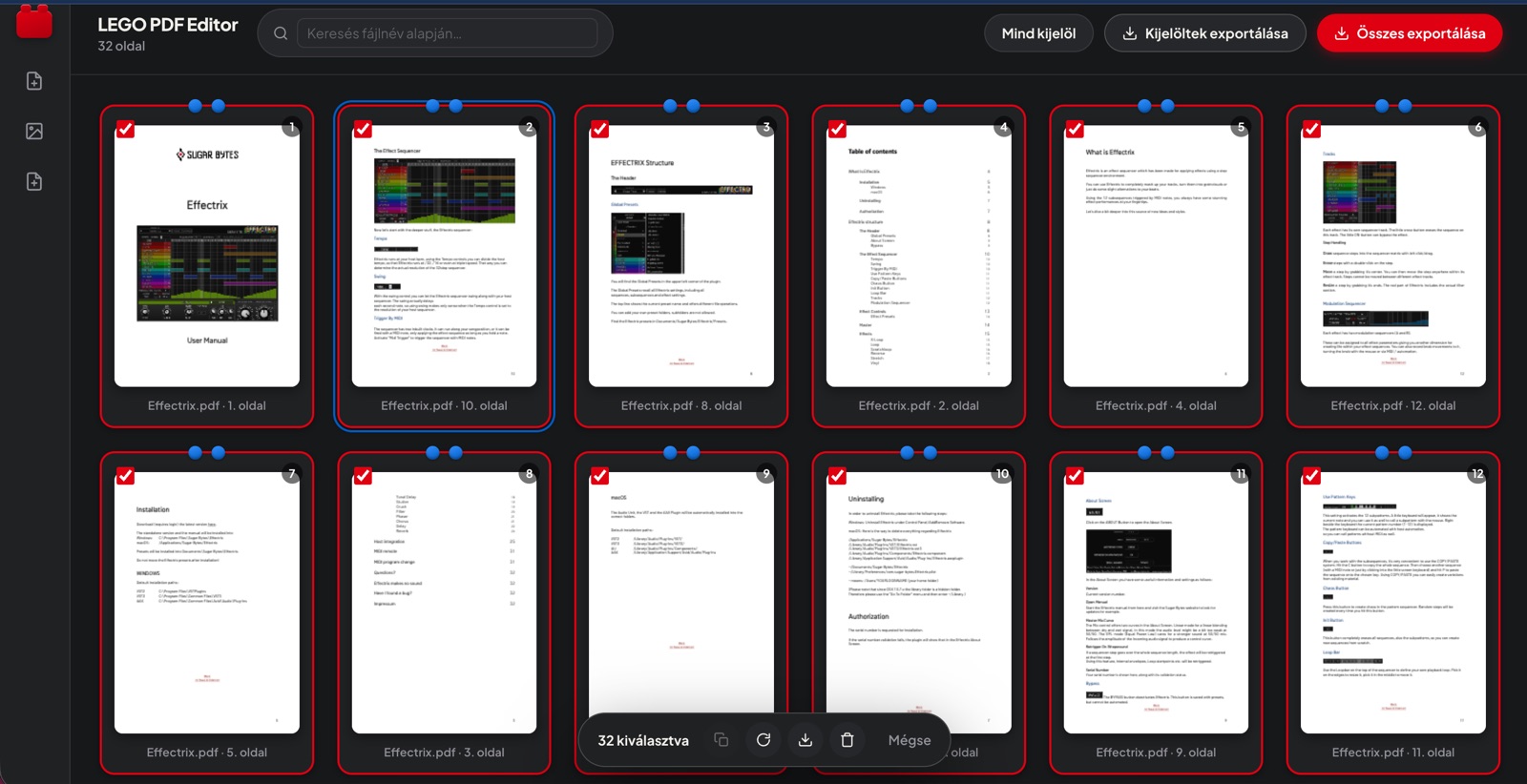Viewport: 1527px width, 784px height.
Task: Click the red Összes exportálása button
Action: 1410,33
